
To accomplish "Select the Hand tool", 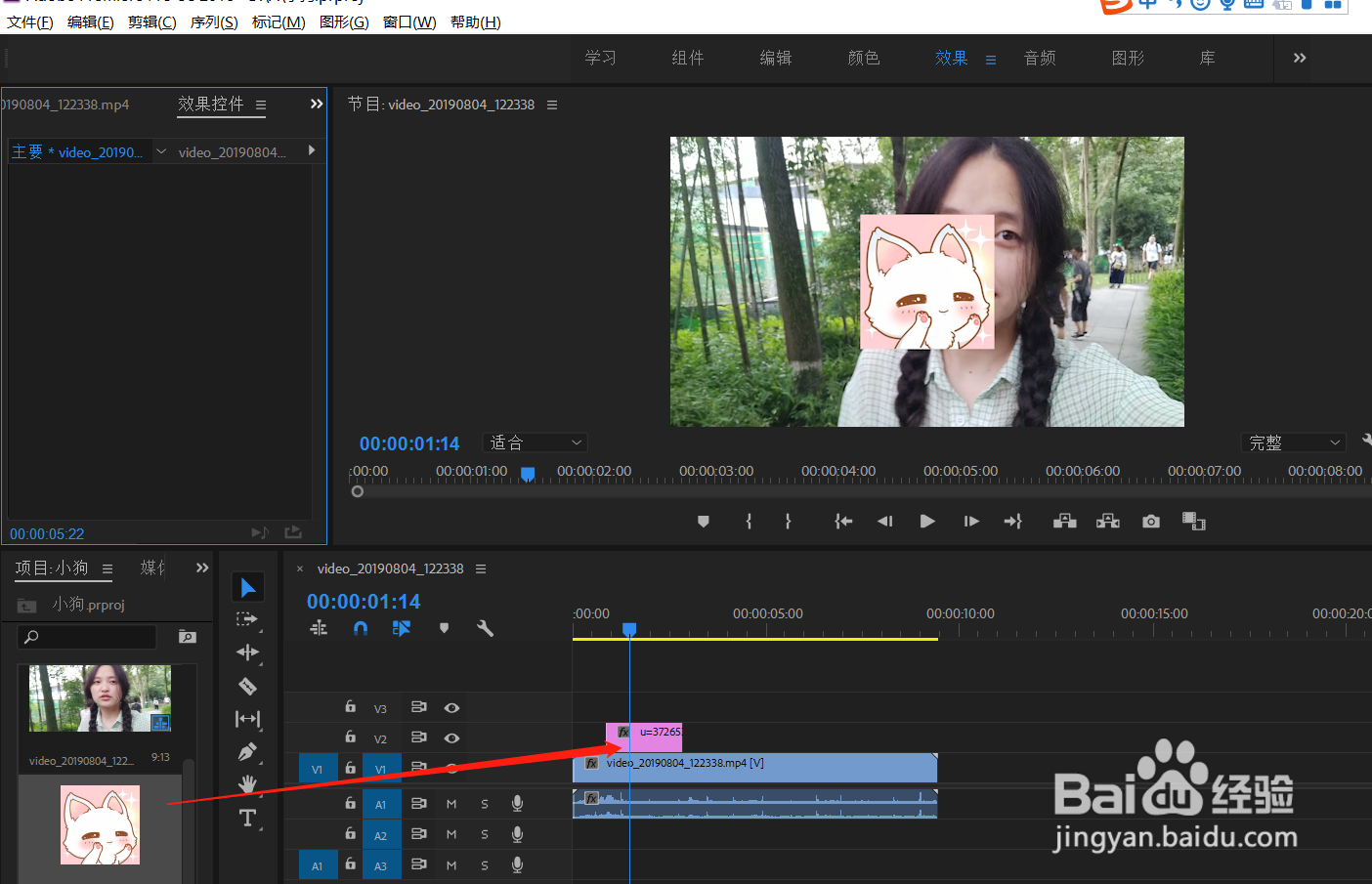I will point(247,783).
